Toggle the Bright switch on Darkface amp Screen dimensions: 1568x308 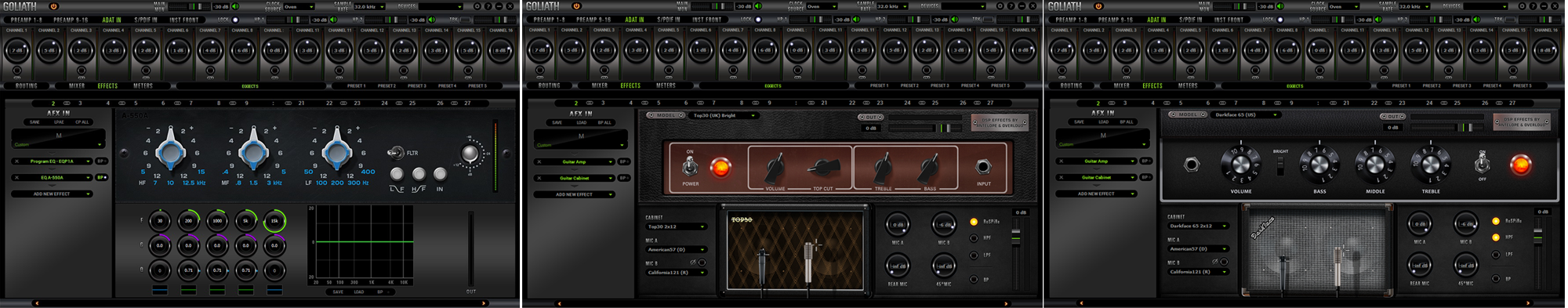point(1280,166)
